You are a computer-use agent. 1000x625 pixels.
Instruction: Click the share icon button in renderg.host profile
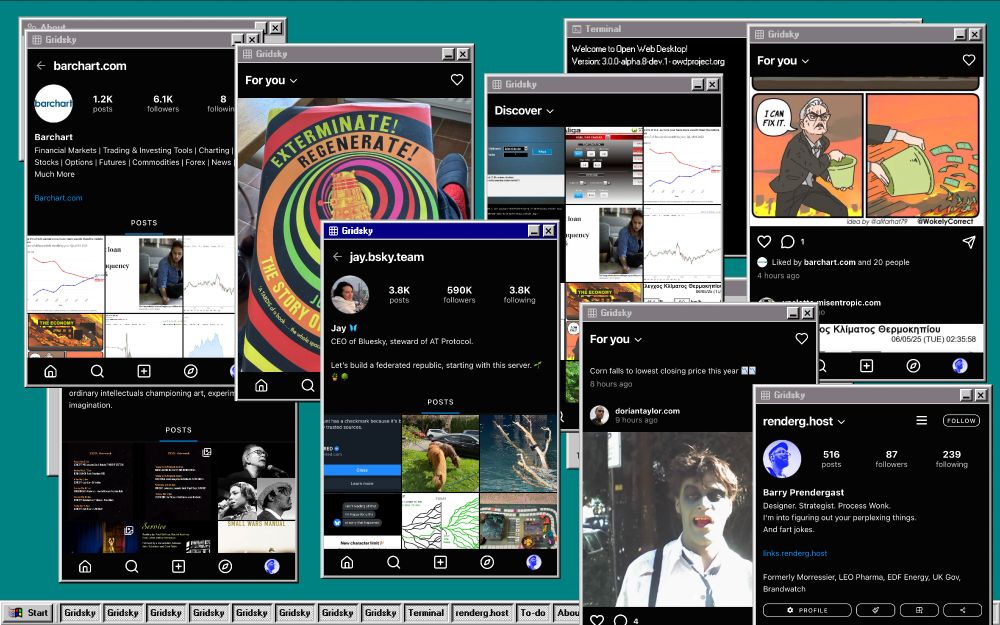click(x=962, y=610)
